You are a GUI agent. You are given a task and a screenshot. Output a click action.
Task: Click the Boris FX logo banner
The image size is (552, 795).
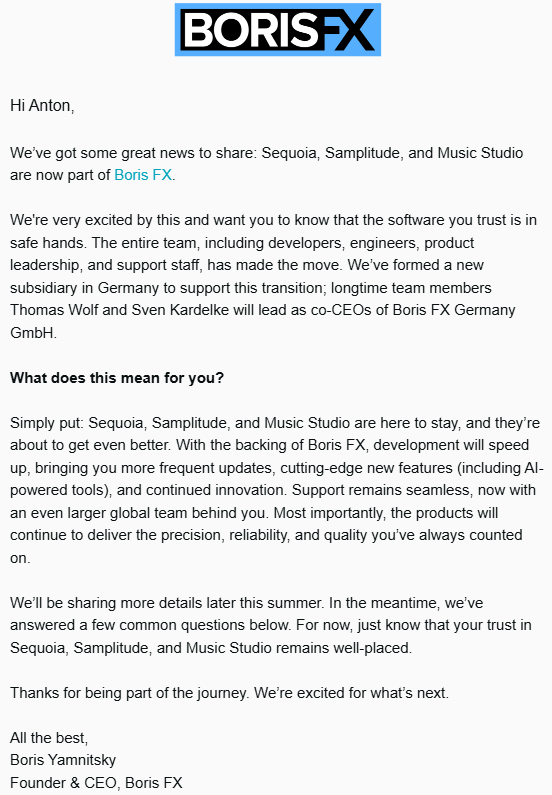[x=278, y=29]
